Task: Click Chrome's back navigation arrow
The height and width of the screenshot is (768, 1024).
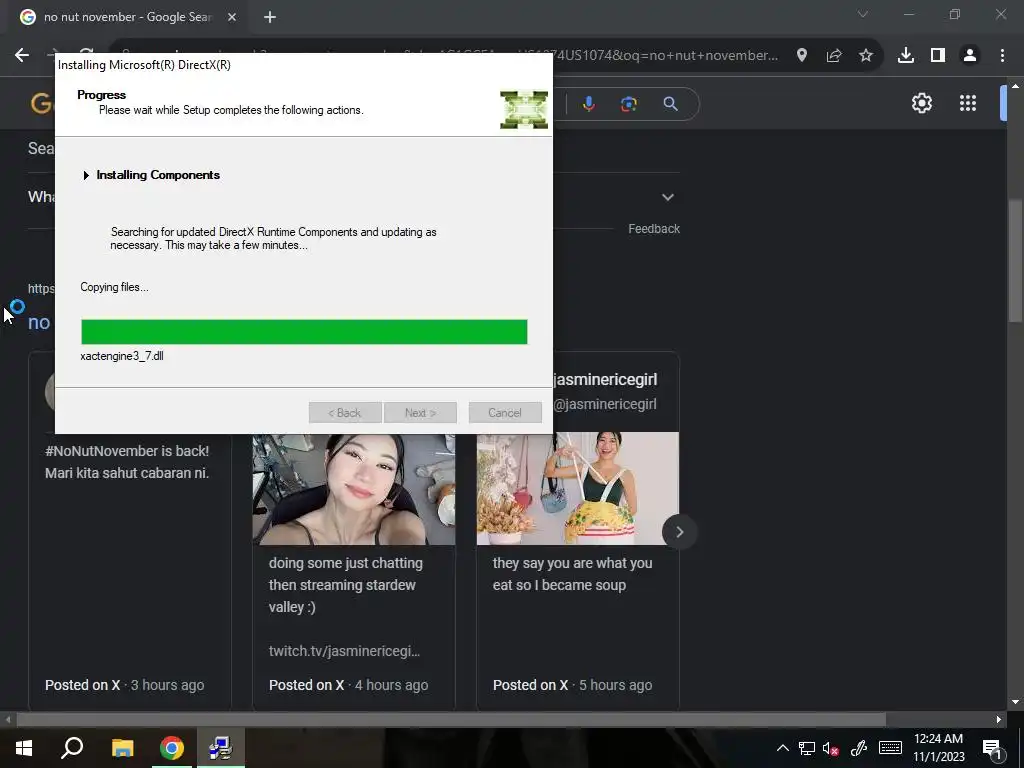Action: pos(22,56)
